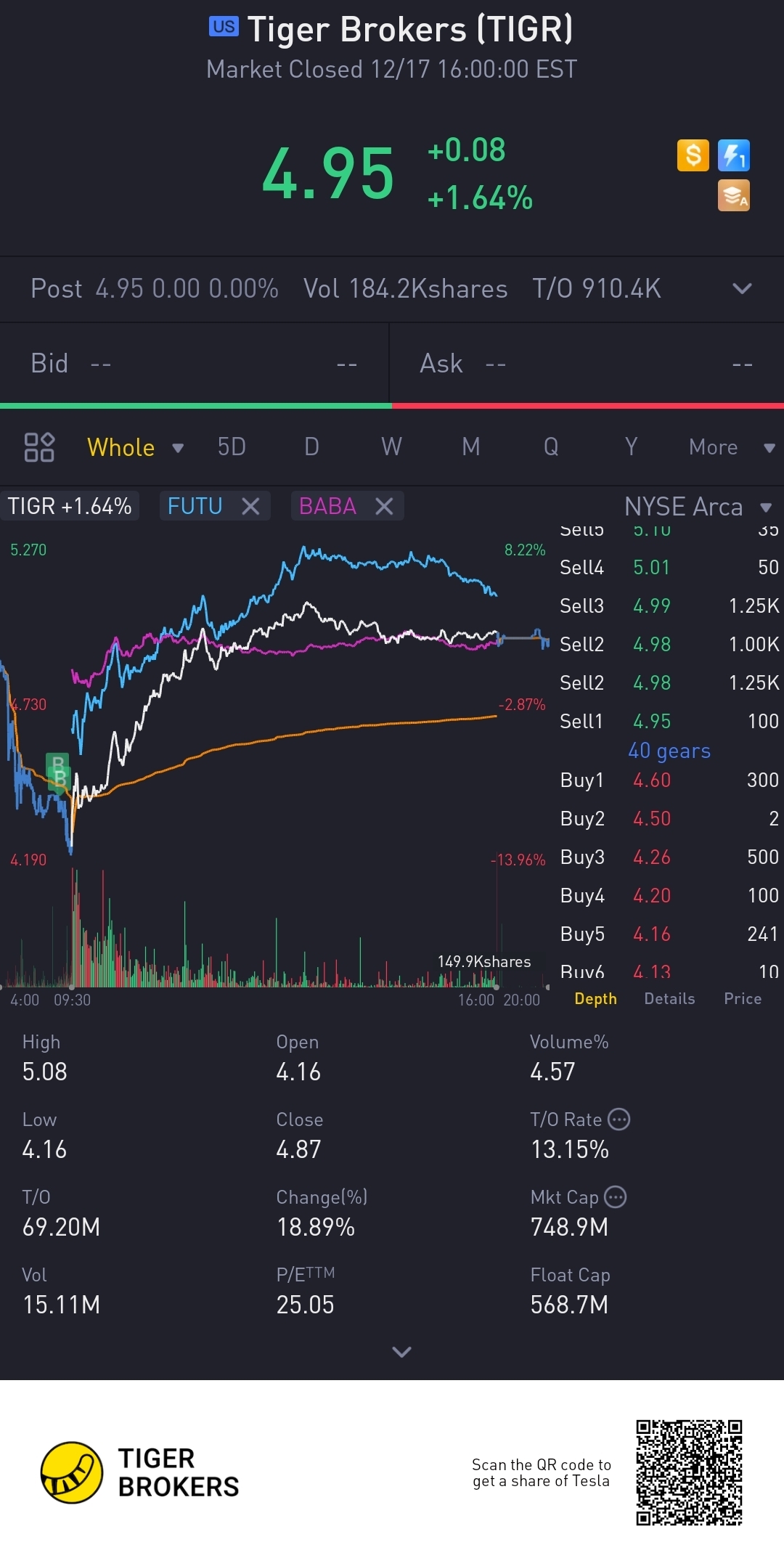Select Buy5 row at 4.16

pos(669,934)
